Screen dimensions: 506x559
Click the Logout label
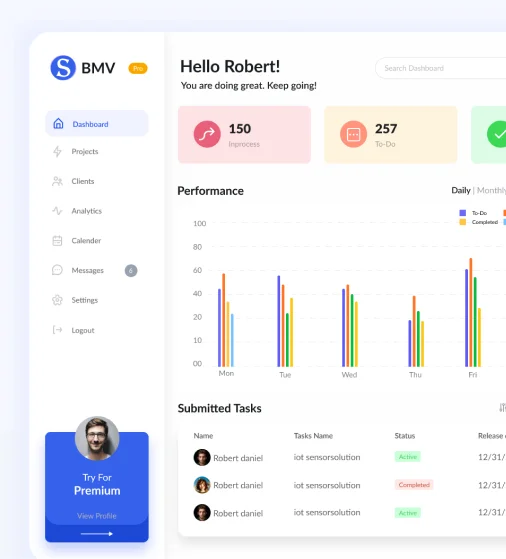(x=83, y=330)
